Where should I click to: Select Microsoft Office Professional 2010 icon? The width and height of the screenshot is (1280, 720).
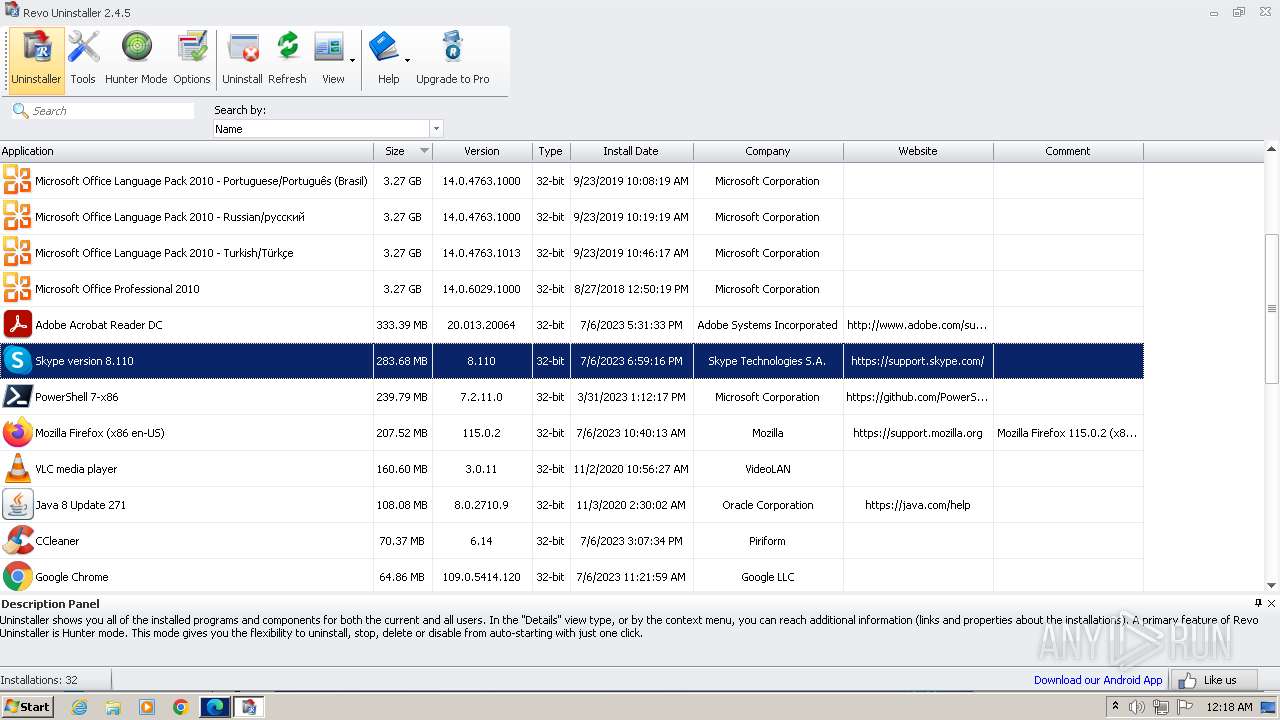(17, 289)
